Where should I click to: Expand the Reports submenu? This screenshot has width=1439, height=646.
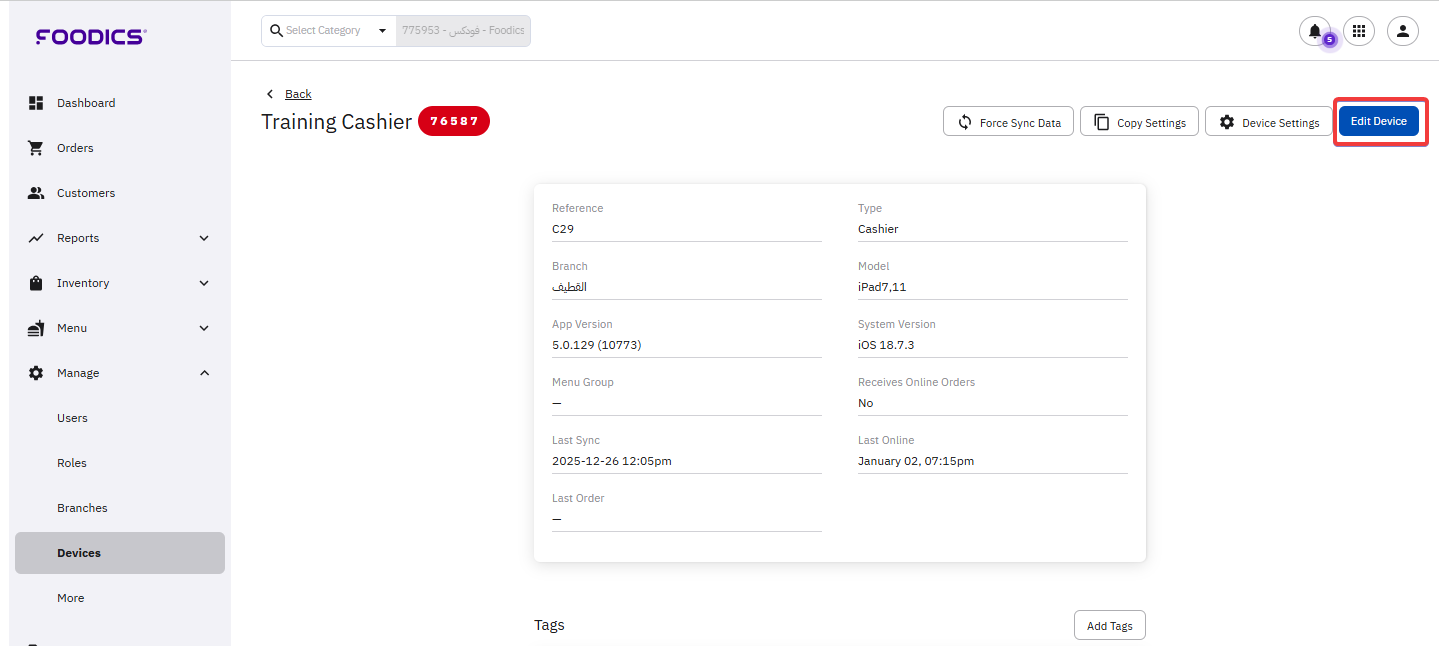(x=204, y=238)
